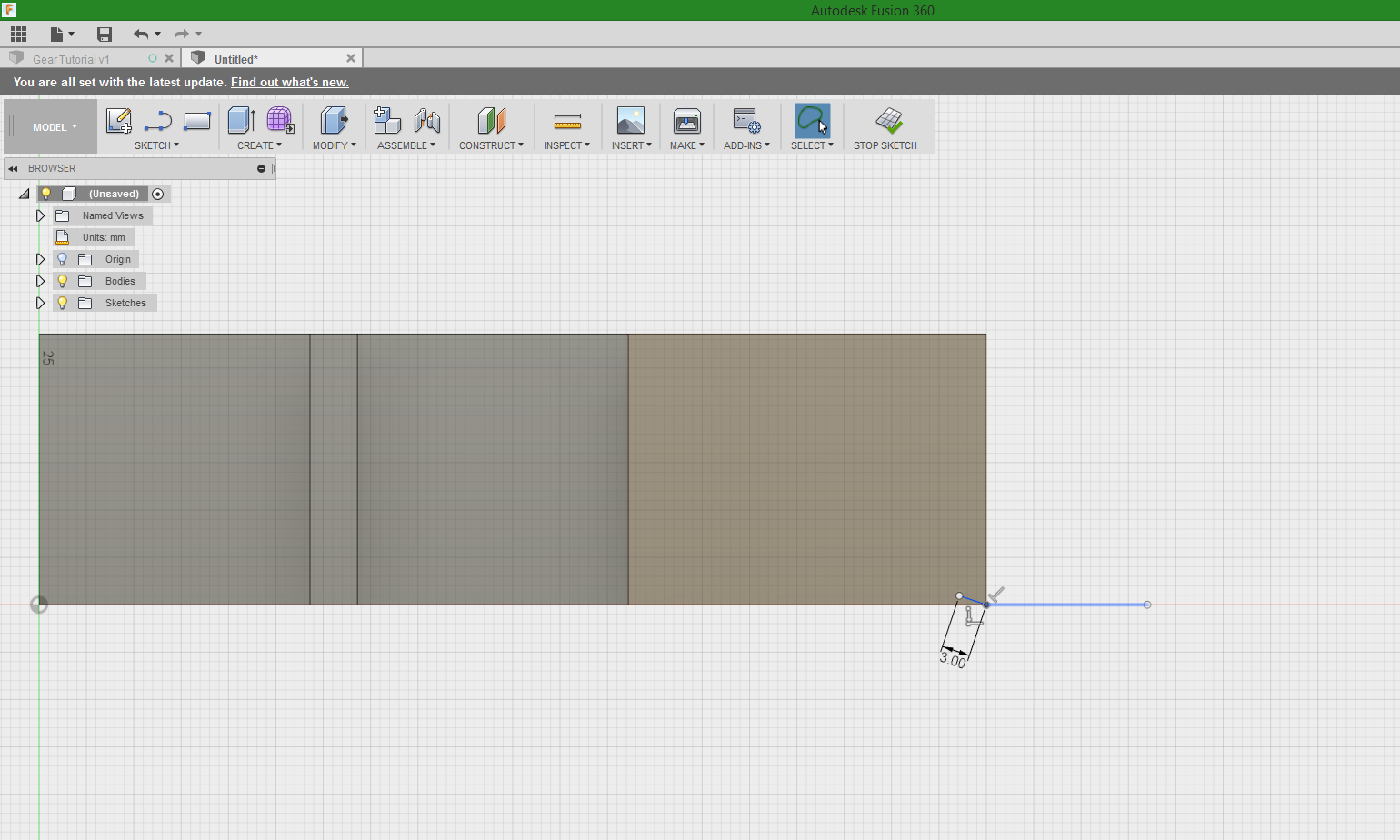Click the Stop Sketch icon
The width and height of the screenshot is (1400, 840).
pyautogui.click(x=888, y=121)
